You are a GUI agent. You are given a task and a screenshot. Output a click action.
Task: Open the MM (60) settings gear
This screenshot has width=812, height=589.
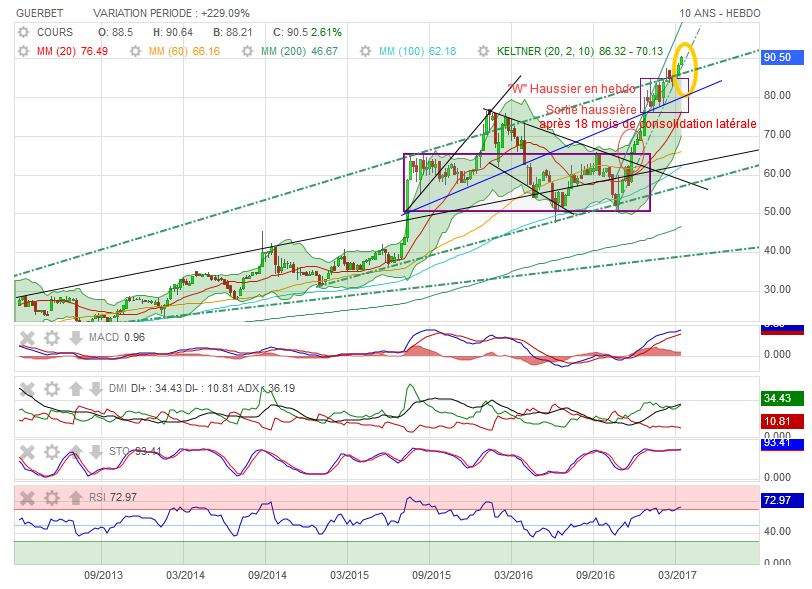(x=135, y=51)
